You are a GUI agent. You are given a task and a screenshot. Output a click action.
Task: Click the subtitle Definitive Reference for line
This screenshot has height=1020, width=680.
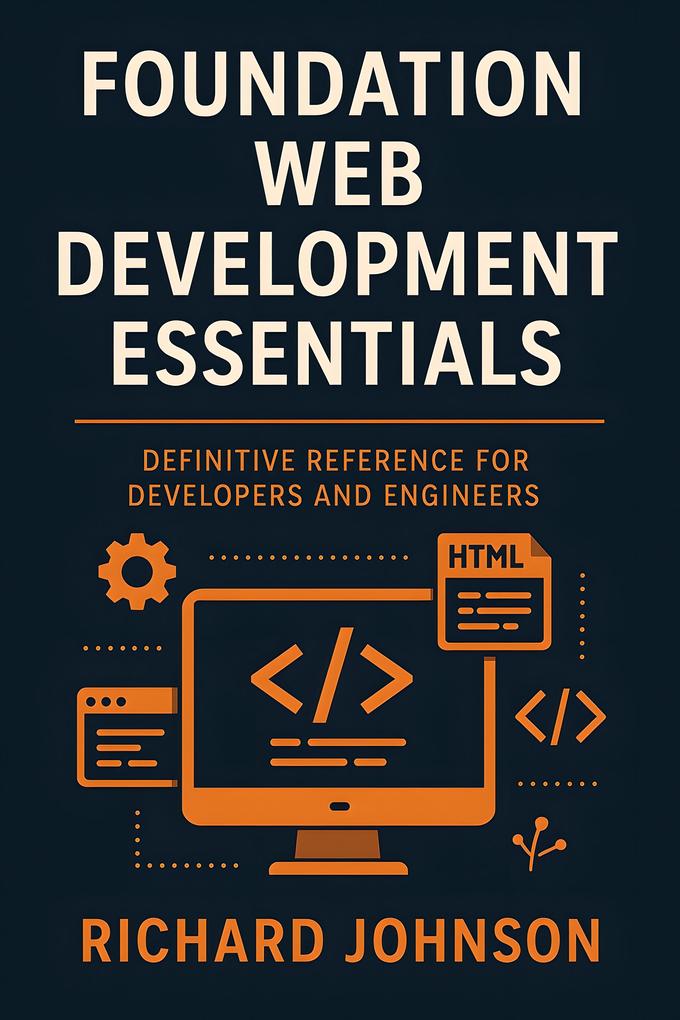coord(336,461)
